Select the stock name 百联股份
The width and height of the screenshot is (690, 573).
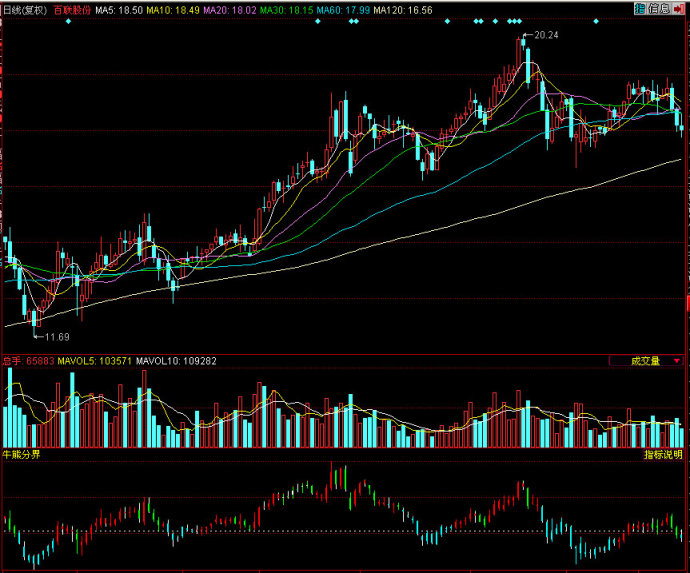(x=72, y=10)
